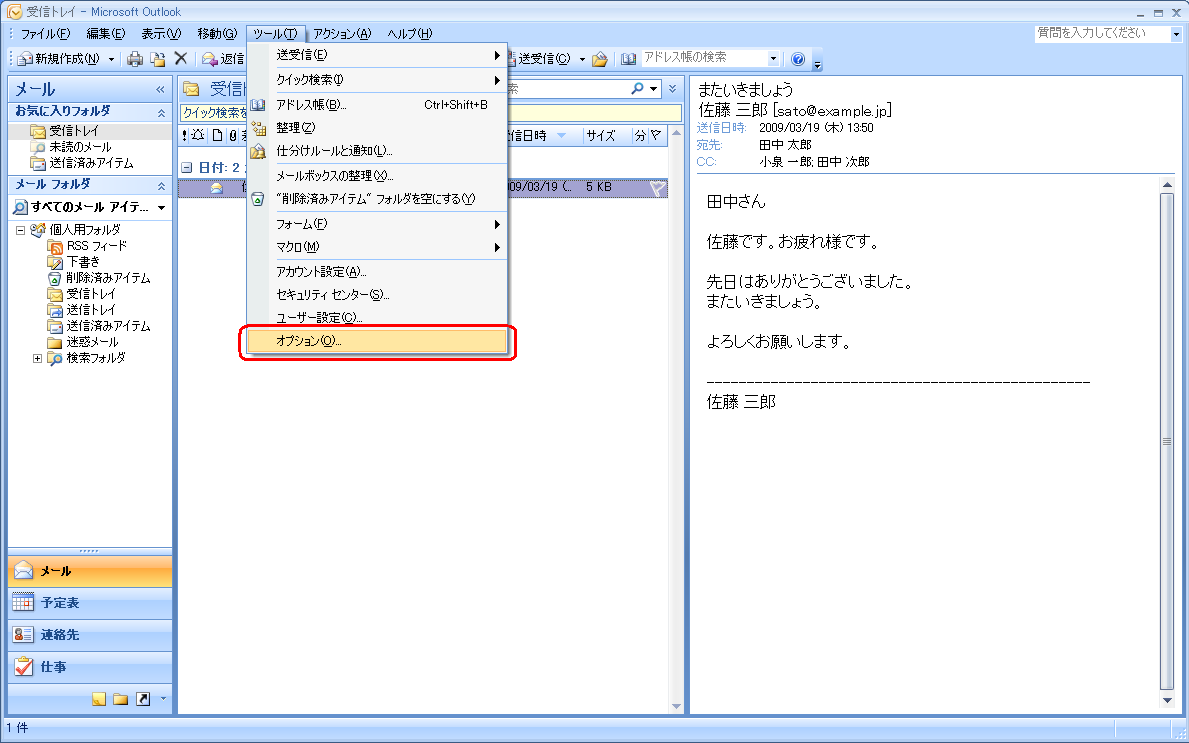Open 仕分けルールと通知 menu entry
This screenshot has height=743, width=1189.
(x=334, y=151)
